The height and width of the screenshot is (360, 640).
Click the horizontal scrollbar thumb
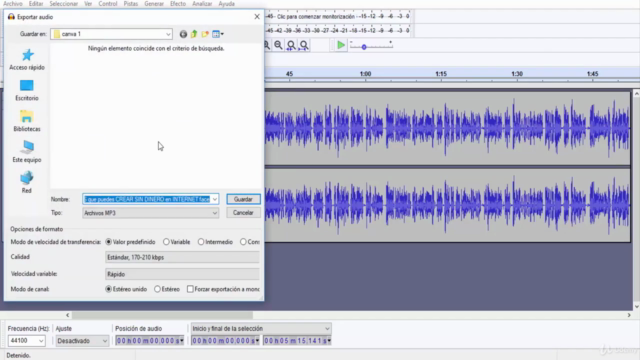[x=162, y=315]
